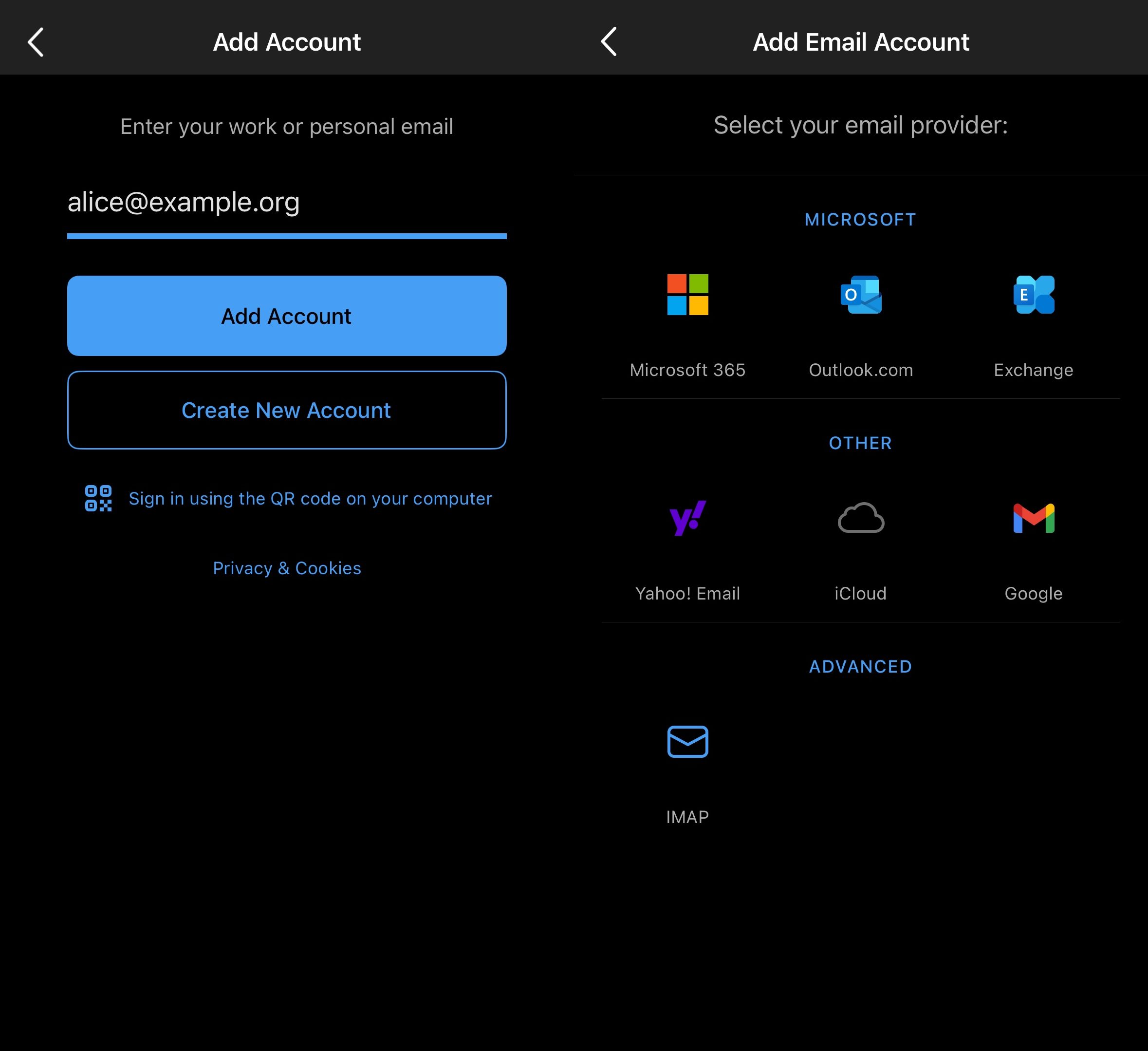This screenshot has height=1051, width=1148.
Task: Click the 'Add Email Account' title
Action: click(860, 42)
